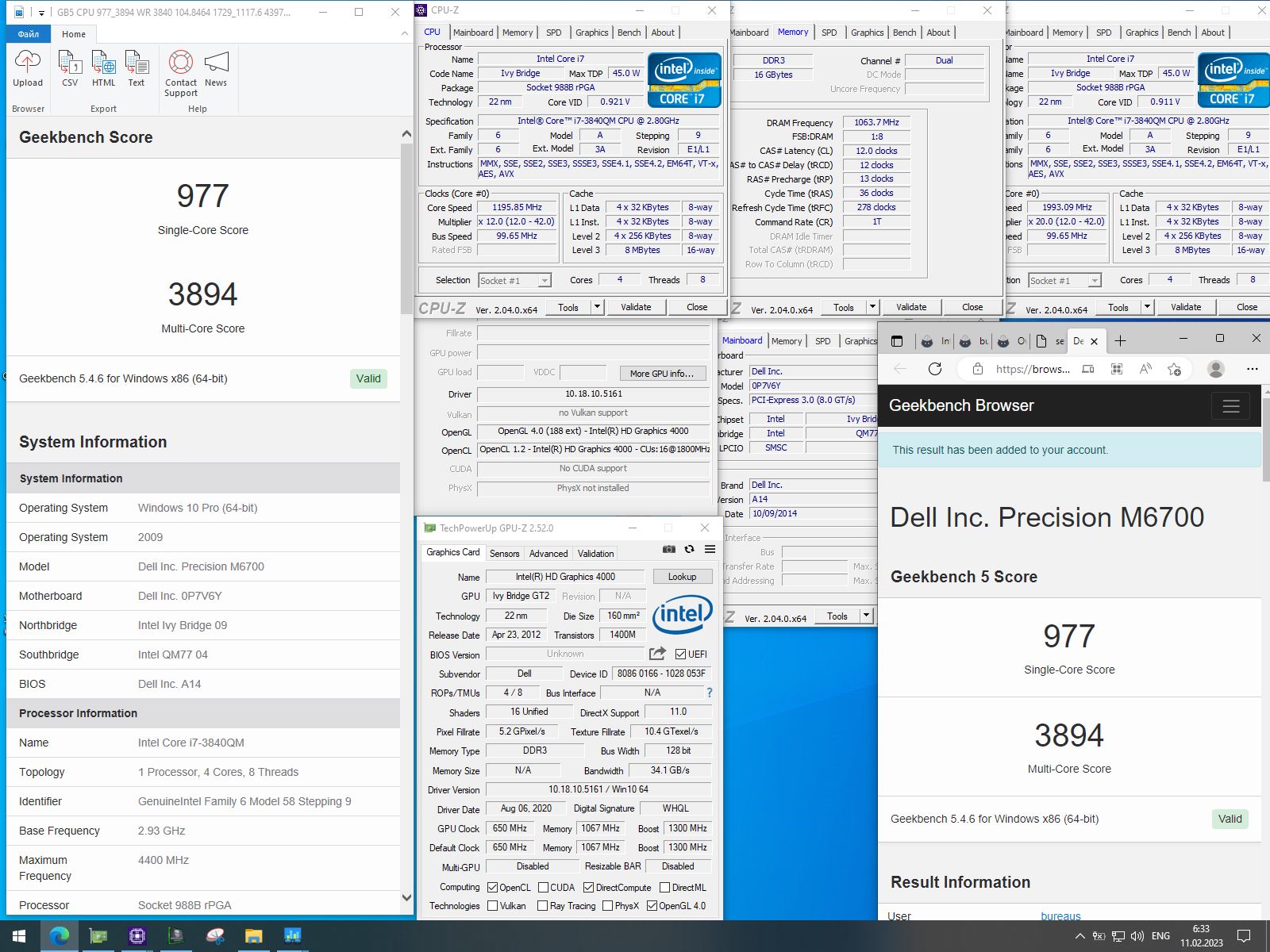The height and width of the screenshot is (952, 1270).
Task: Click the Bus Interface question mark in GPU-Z
Action: 710,693
